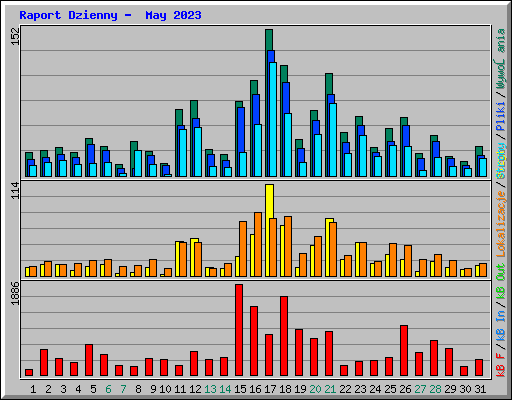Click the Pliki legend label
Image resolution: width=512 pixels, height=400 pixels.
point(500,116)
